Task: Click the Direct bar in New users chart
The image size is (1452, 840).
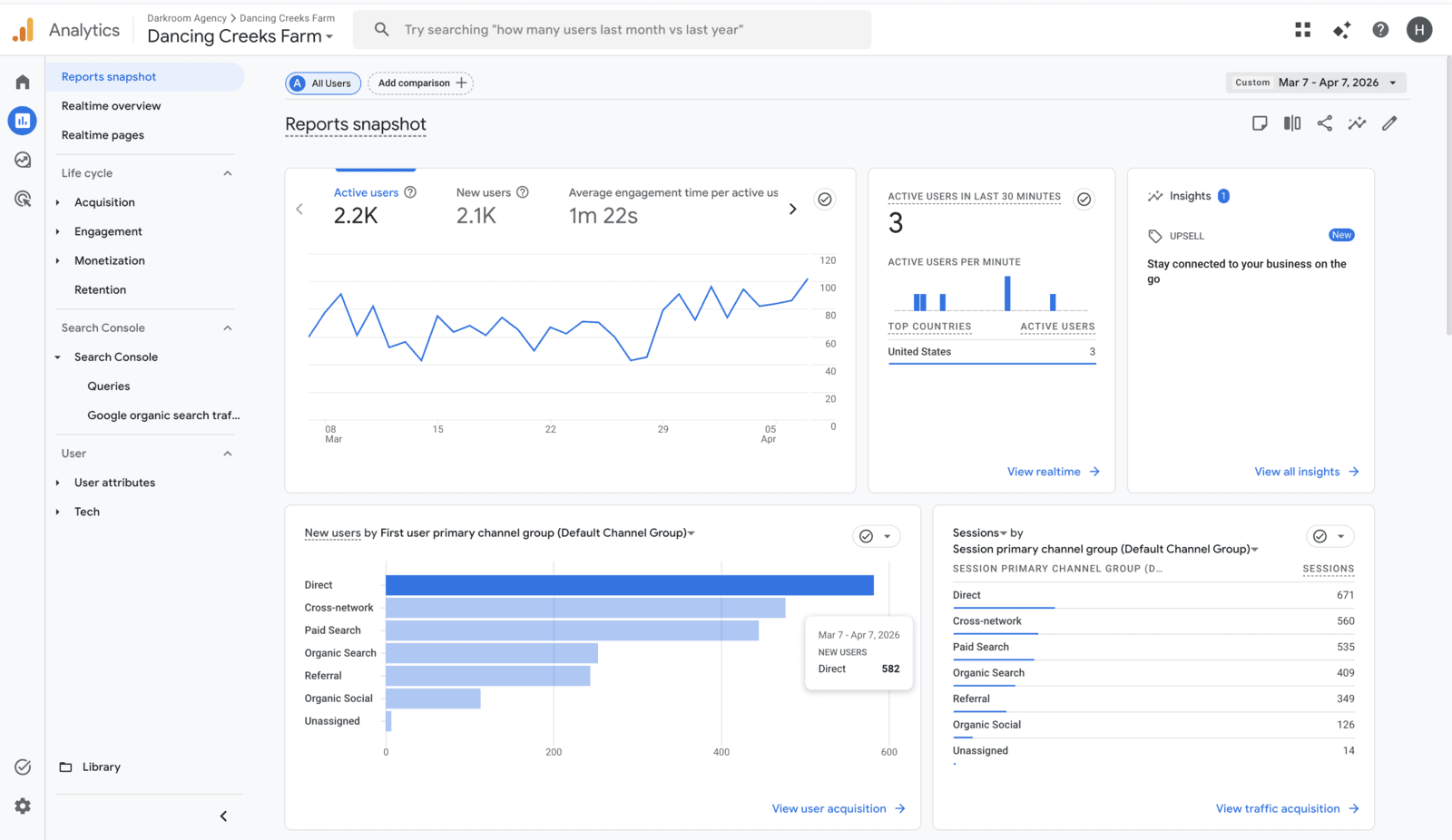Action: tap(630, 585)
